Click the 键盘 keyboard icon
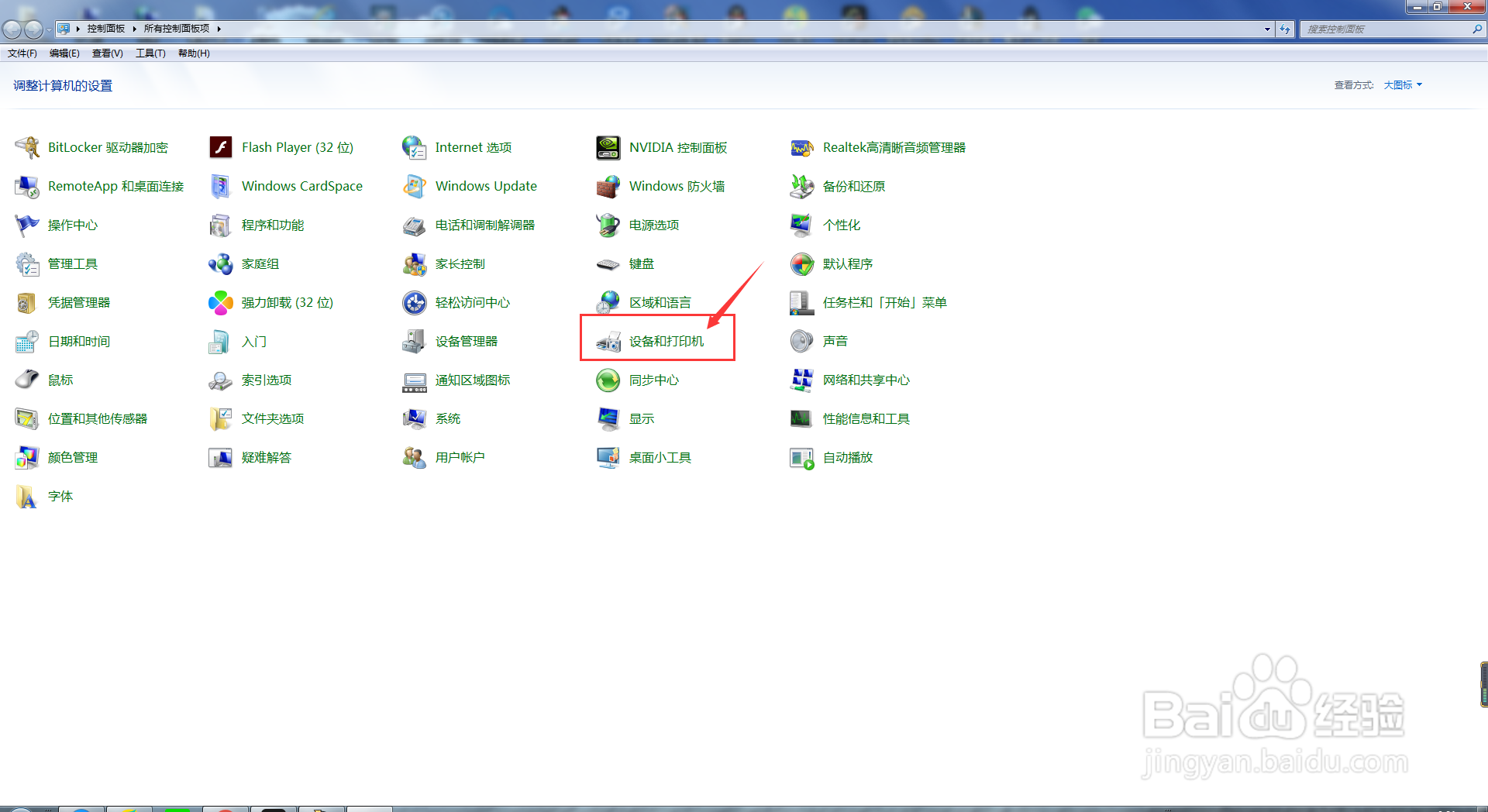This screenshot has width=1488, height=812. point(608,263)
